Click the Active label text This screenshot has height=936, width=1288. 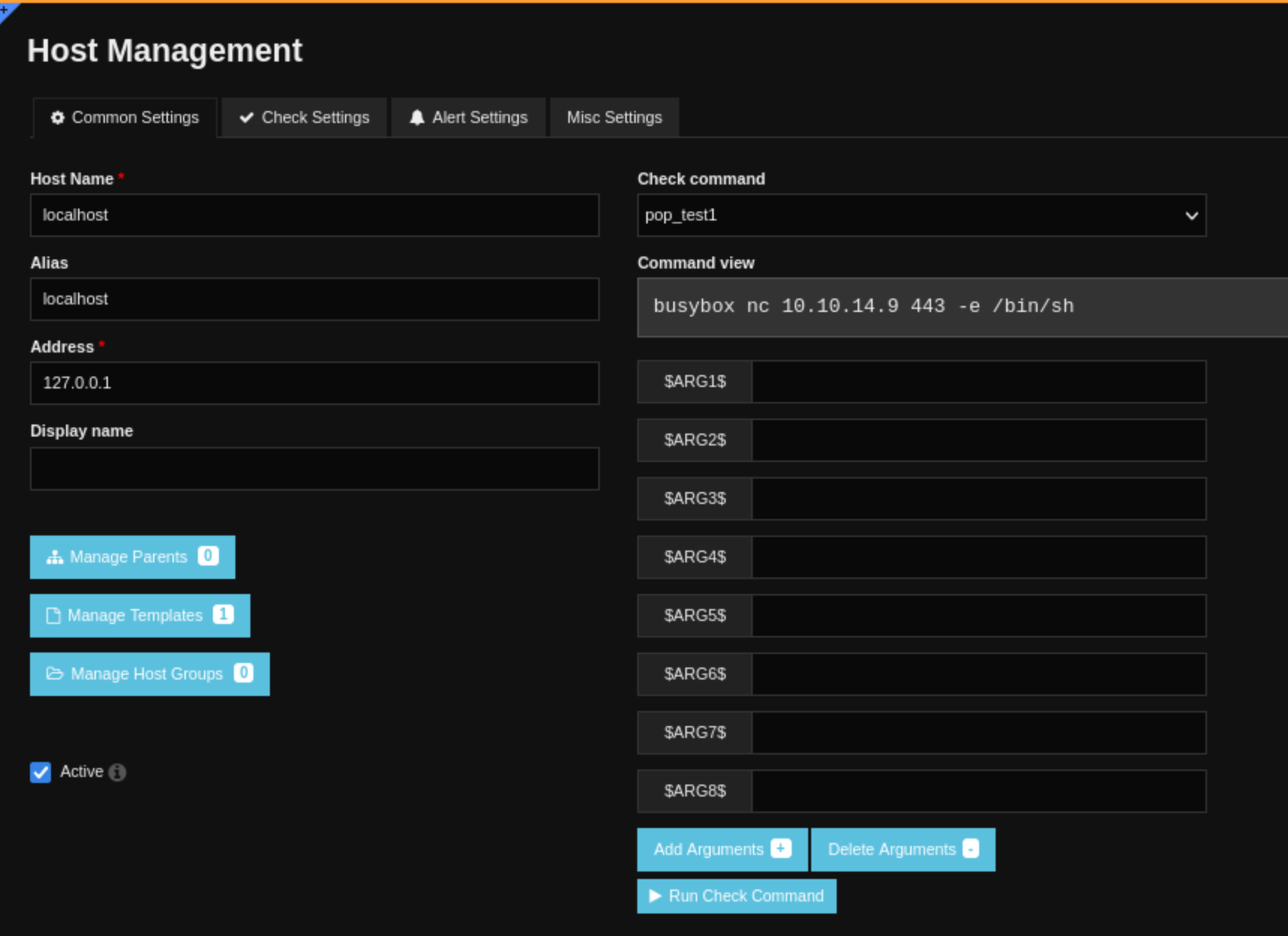tap(82, 772)
